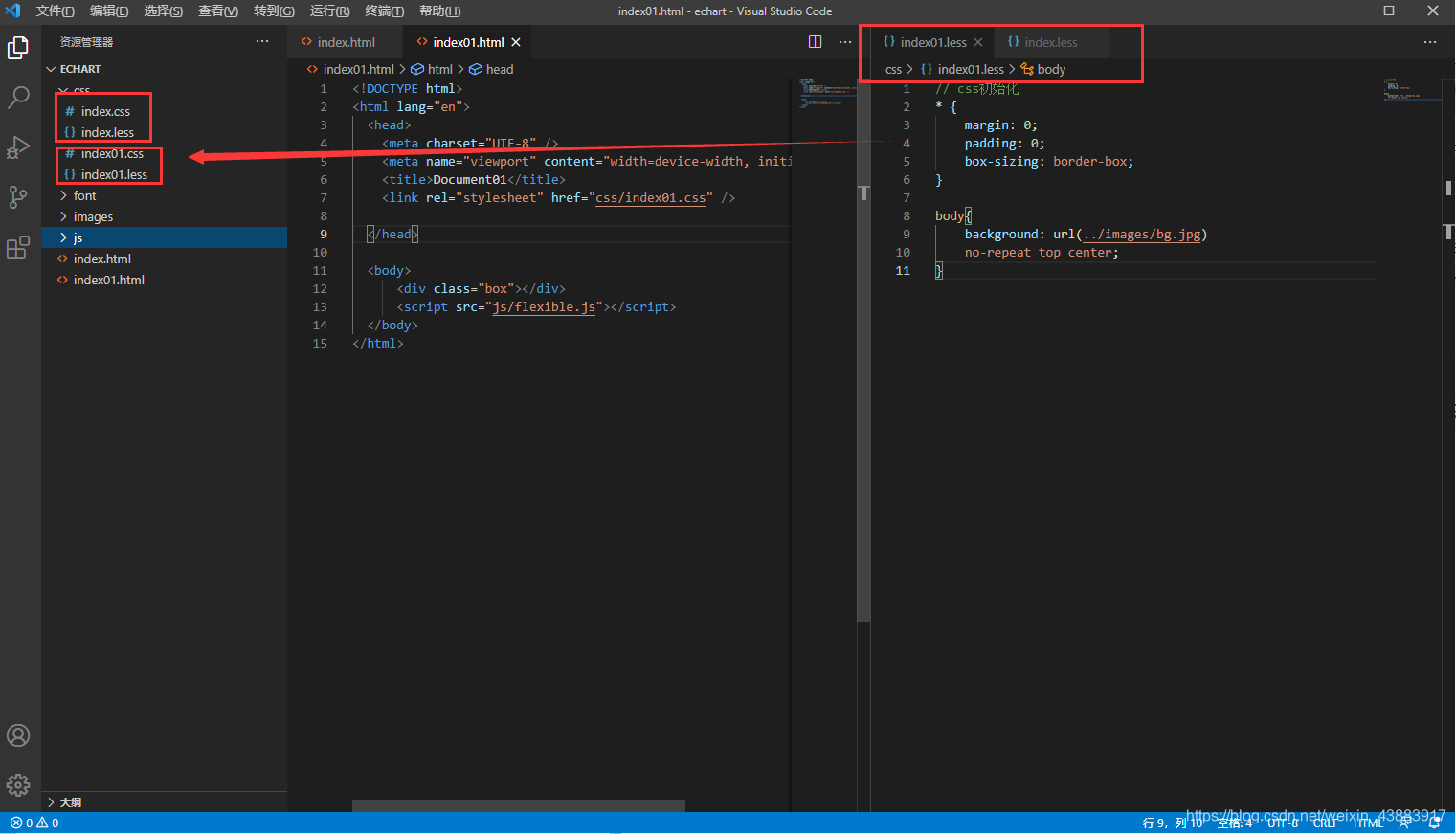The width and height of the screenshot is (1456, 834).
Task: Click the line and column status entry
Action: (1173, 823)
